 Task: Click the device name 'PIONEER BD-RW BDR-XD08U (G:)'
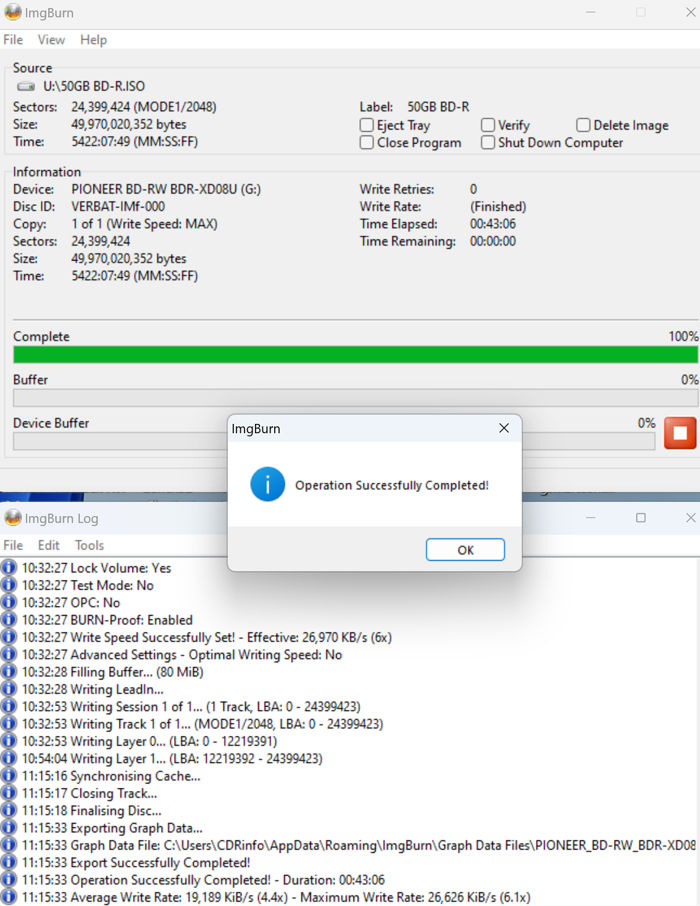coord(166,190)
